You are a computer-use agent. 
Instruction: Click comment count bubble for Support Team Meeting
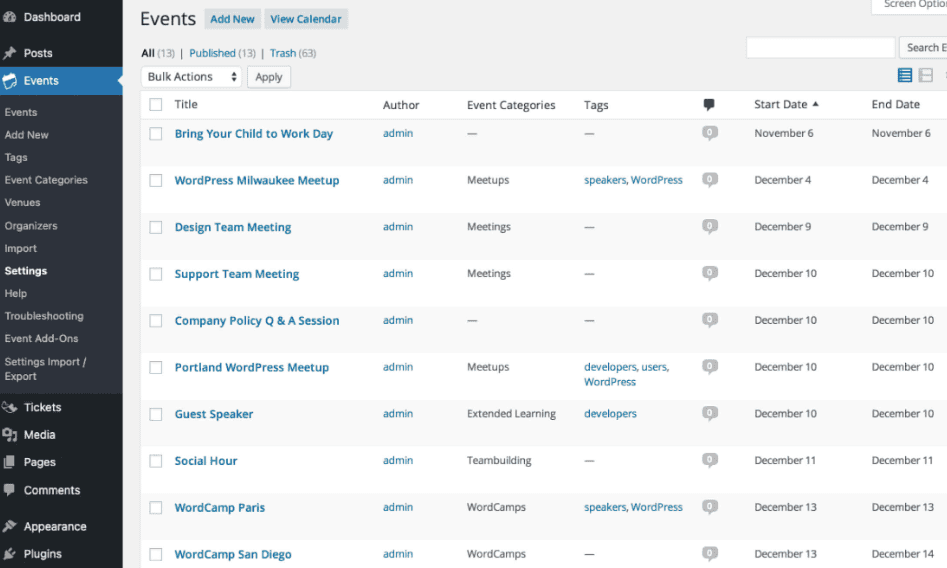click(x=710, y=273)
